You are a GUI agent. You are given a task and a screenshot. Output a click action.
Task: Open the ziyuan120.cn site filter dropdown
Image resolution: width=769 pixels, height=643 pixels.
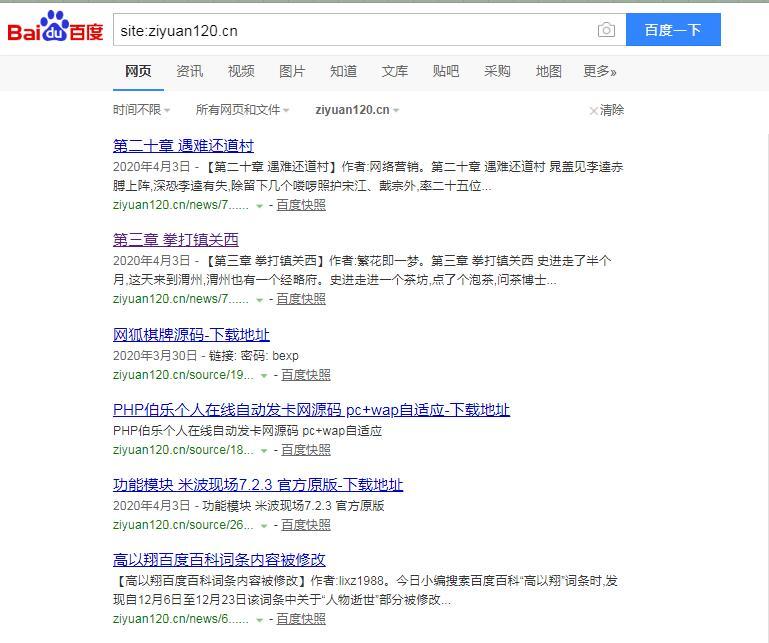click(357, 110)
